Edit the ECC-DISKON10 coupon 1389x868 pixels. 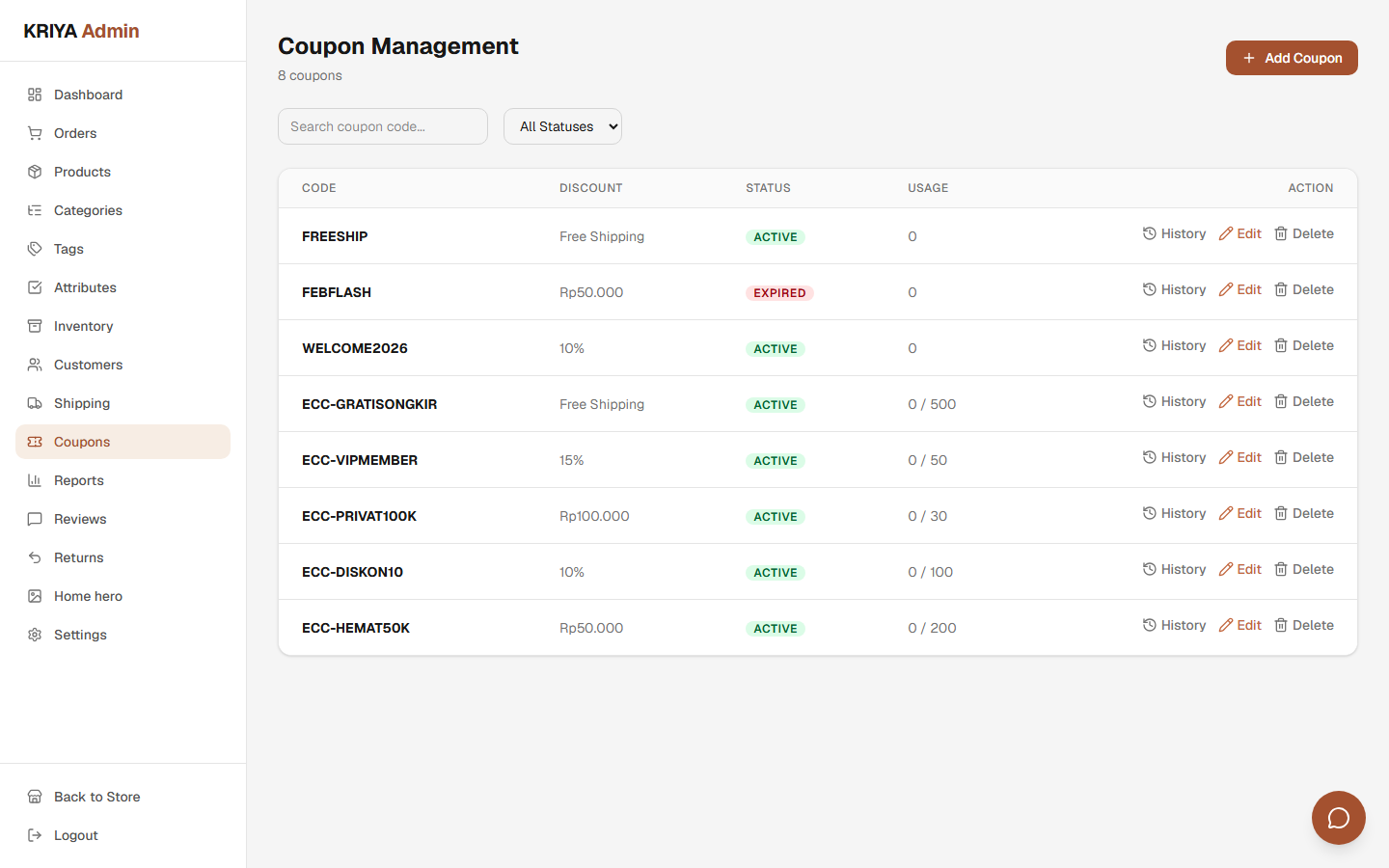(1239, 569)
